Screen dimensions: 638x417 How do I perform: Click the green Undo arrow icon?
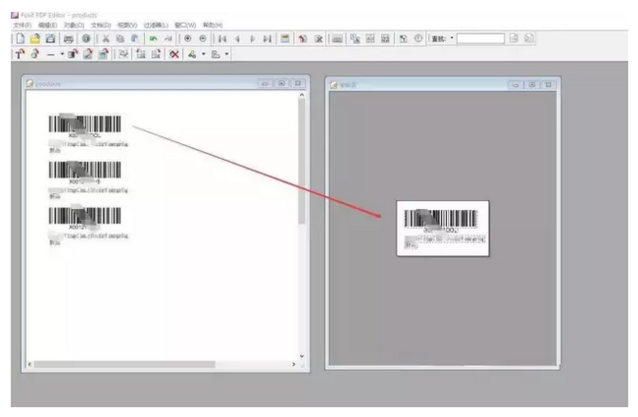coord(153,38)
